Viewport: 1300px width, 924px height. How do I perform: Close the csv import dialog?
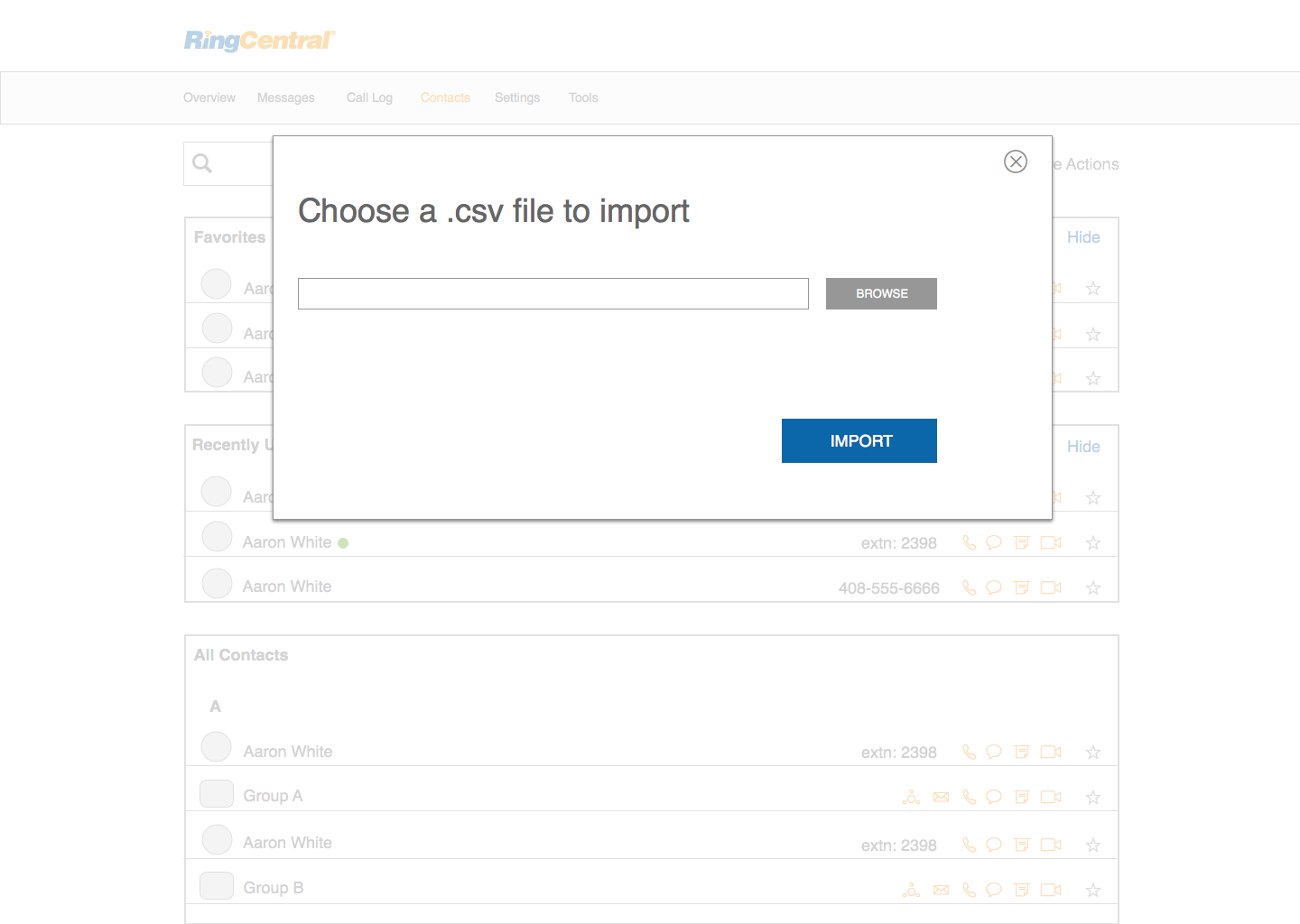click(x=1016, y=162)
